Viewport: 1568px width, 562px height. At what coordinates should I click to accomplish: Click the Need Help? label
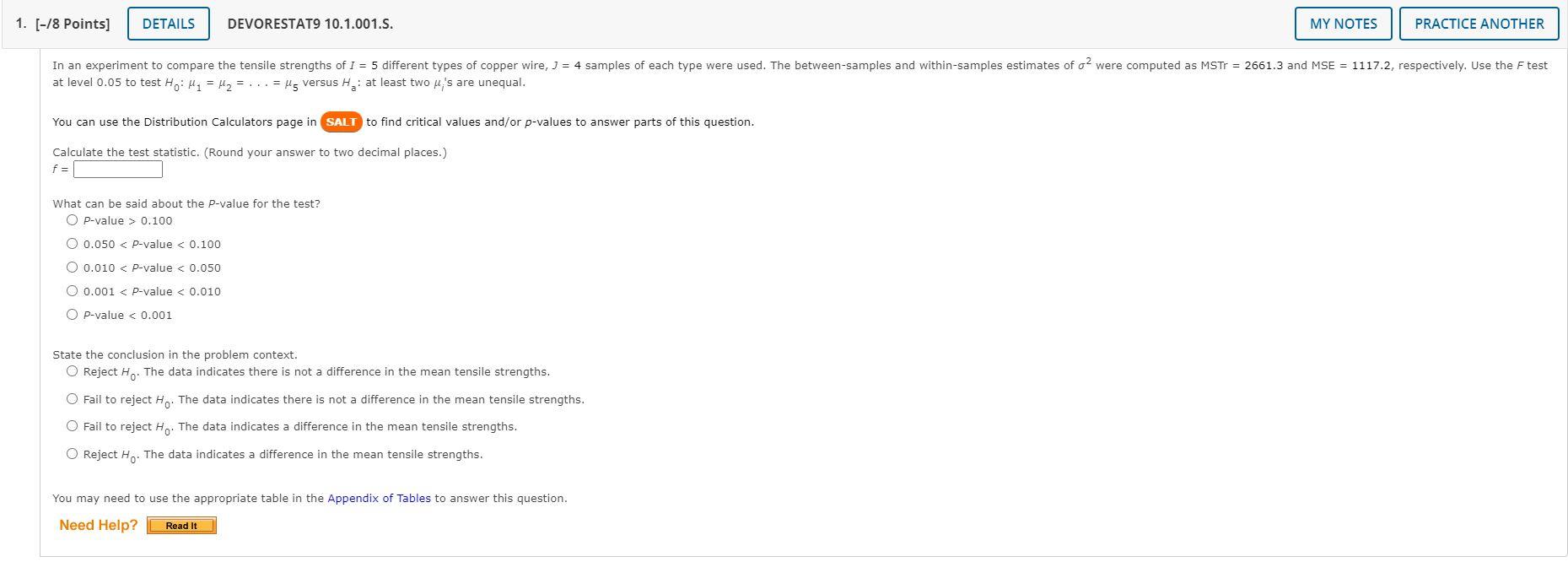(x=97, y=525)
